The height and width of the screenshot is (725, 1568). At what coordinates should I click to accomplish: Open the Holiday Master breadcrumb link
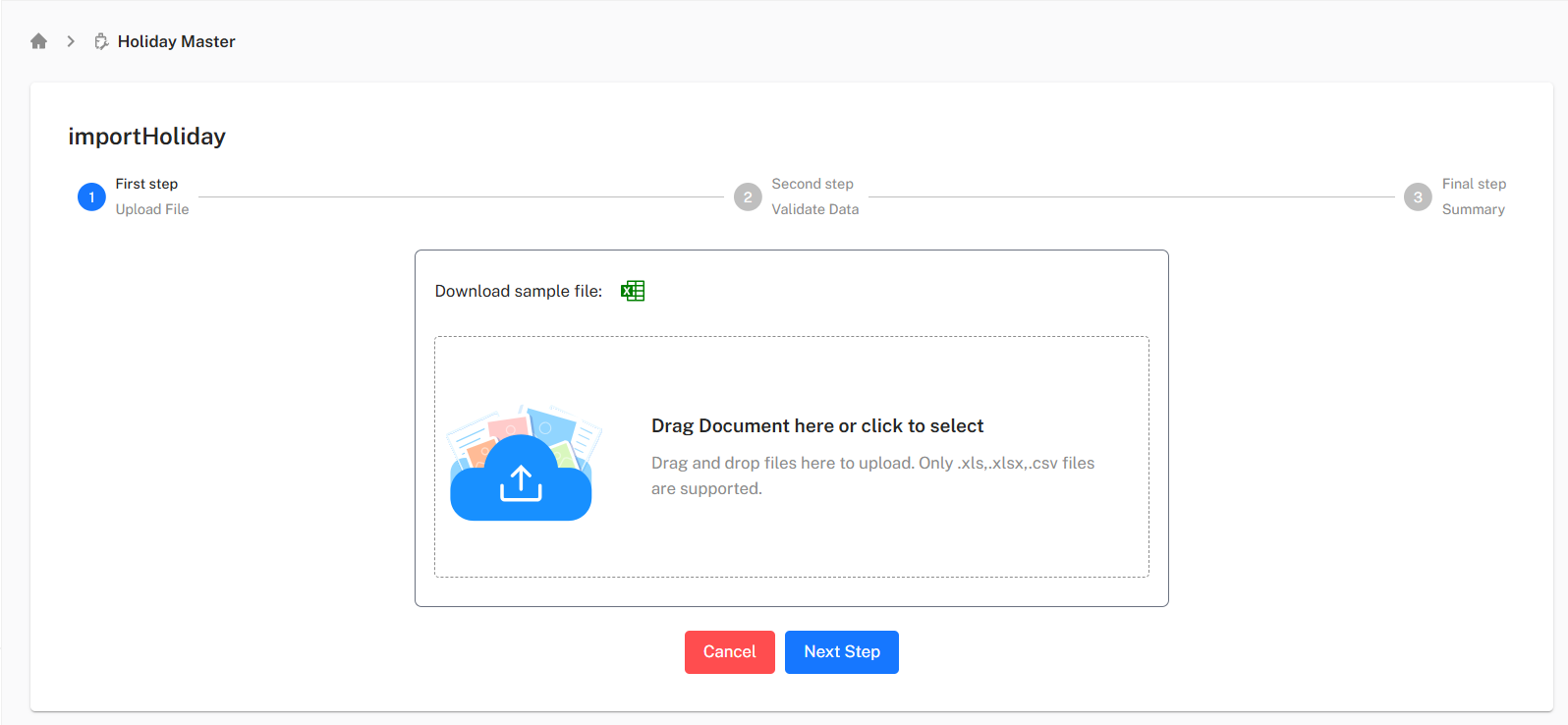coord(176,41)
